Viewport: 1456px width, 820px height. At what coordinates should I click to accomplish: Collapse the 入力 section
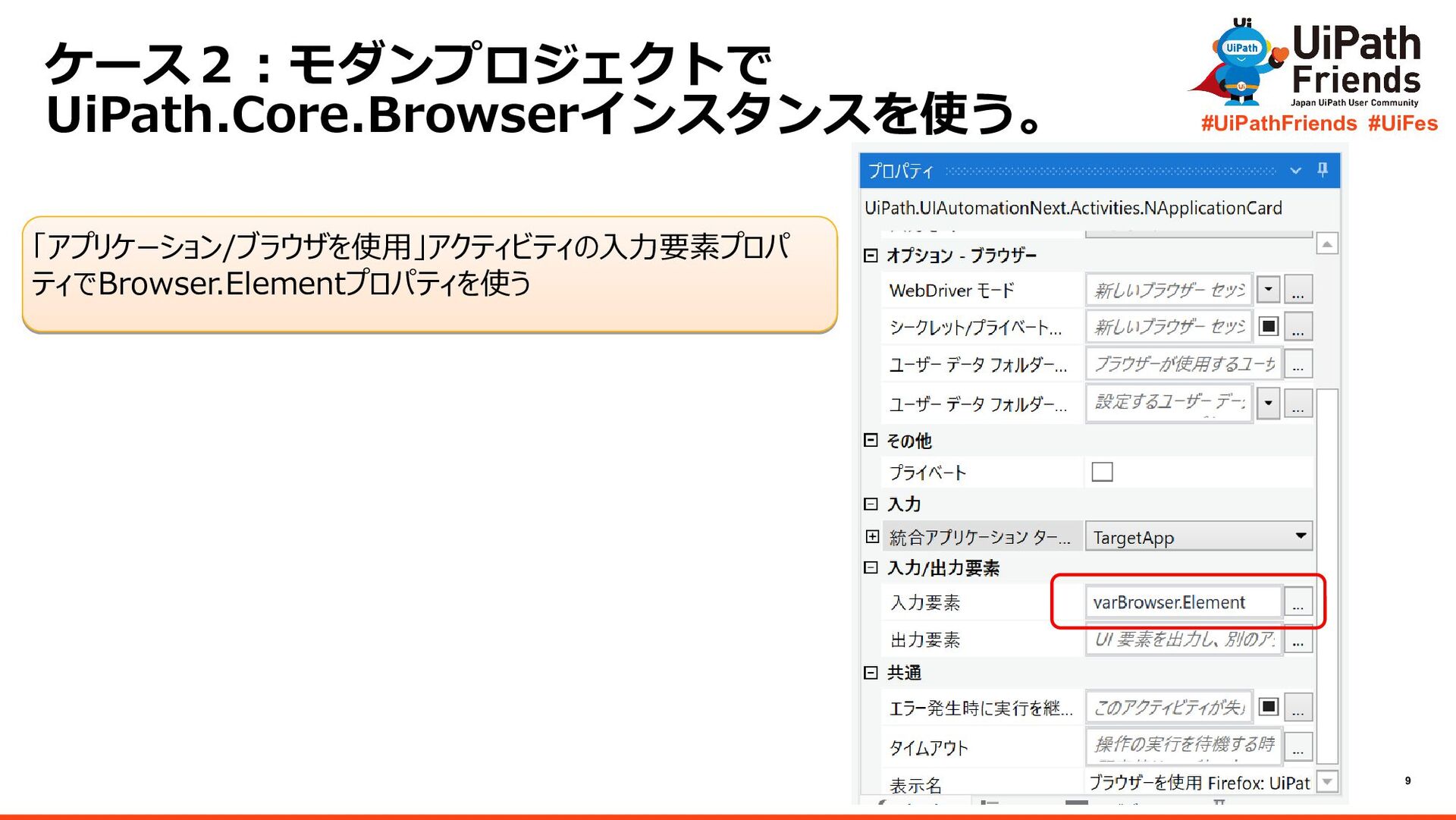(871, 504)
